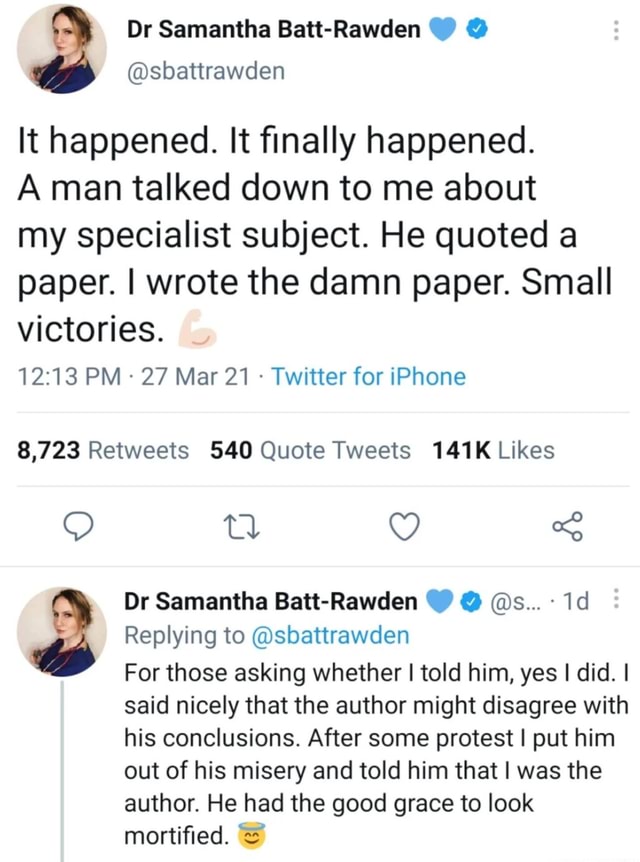Open the '1d' timestamp on the reply
The image size is (640, 862).
point(574,601)
